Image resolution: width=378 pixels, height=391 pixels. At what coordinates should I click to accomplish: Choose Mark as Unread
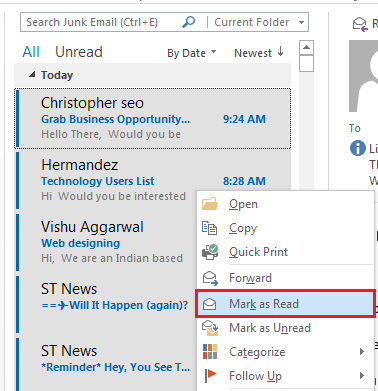click(285, 328)
